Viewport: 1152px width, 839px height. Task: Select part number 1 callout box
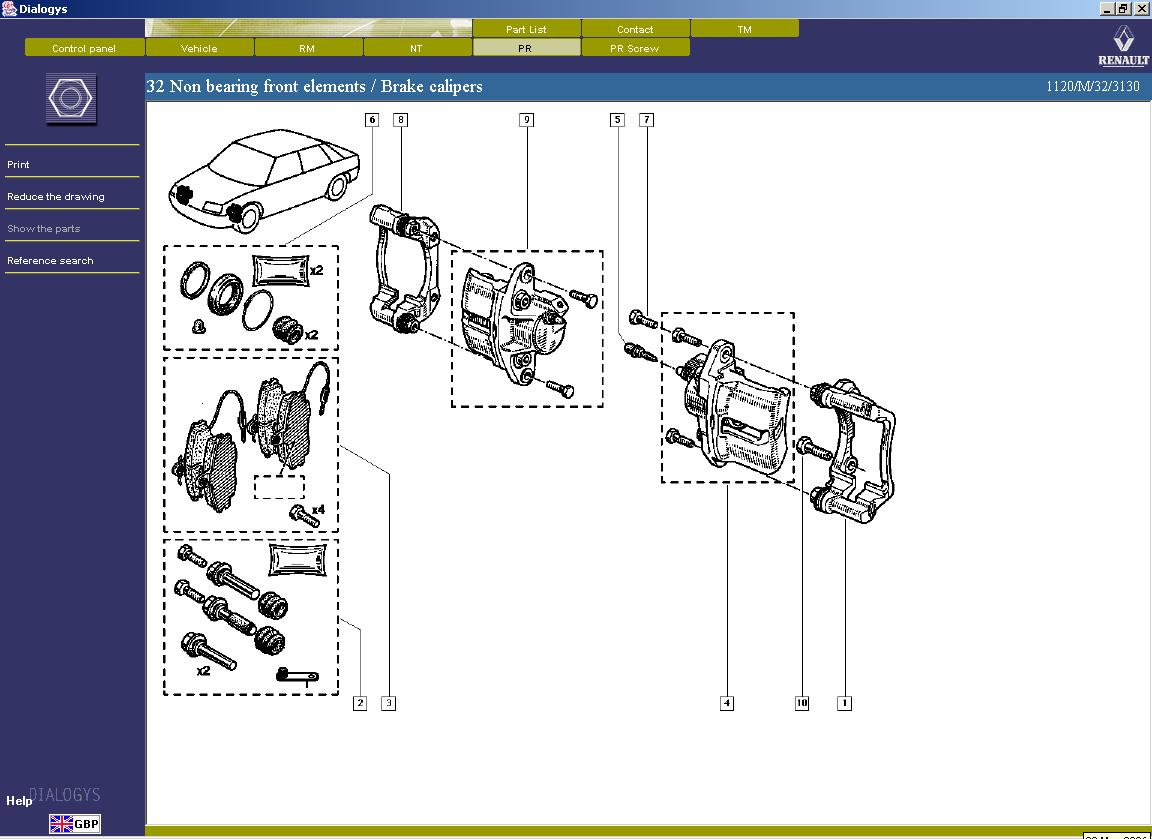(x=845, y=703)
